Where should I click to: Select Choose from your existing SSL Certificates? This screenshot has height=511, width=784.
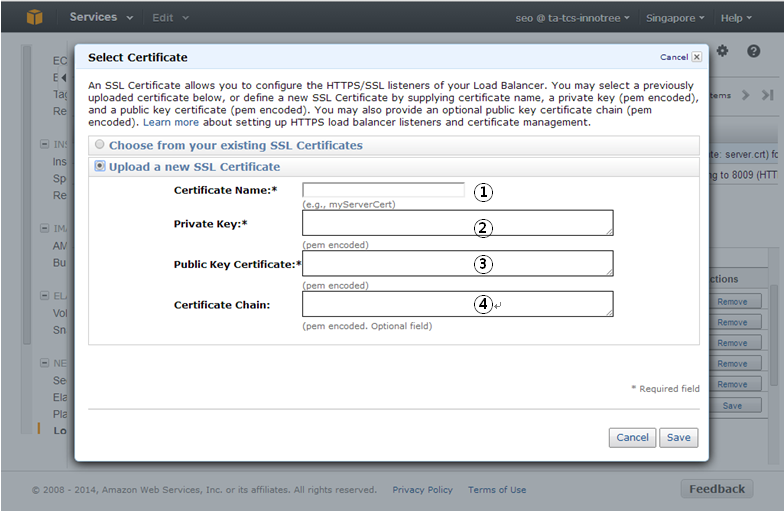pyautogui.click(x=100, y=144)
